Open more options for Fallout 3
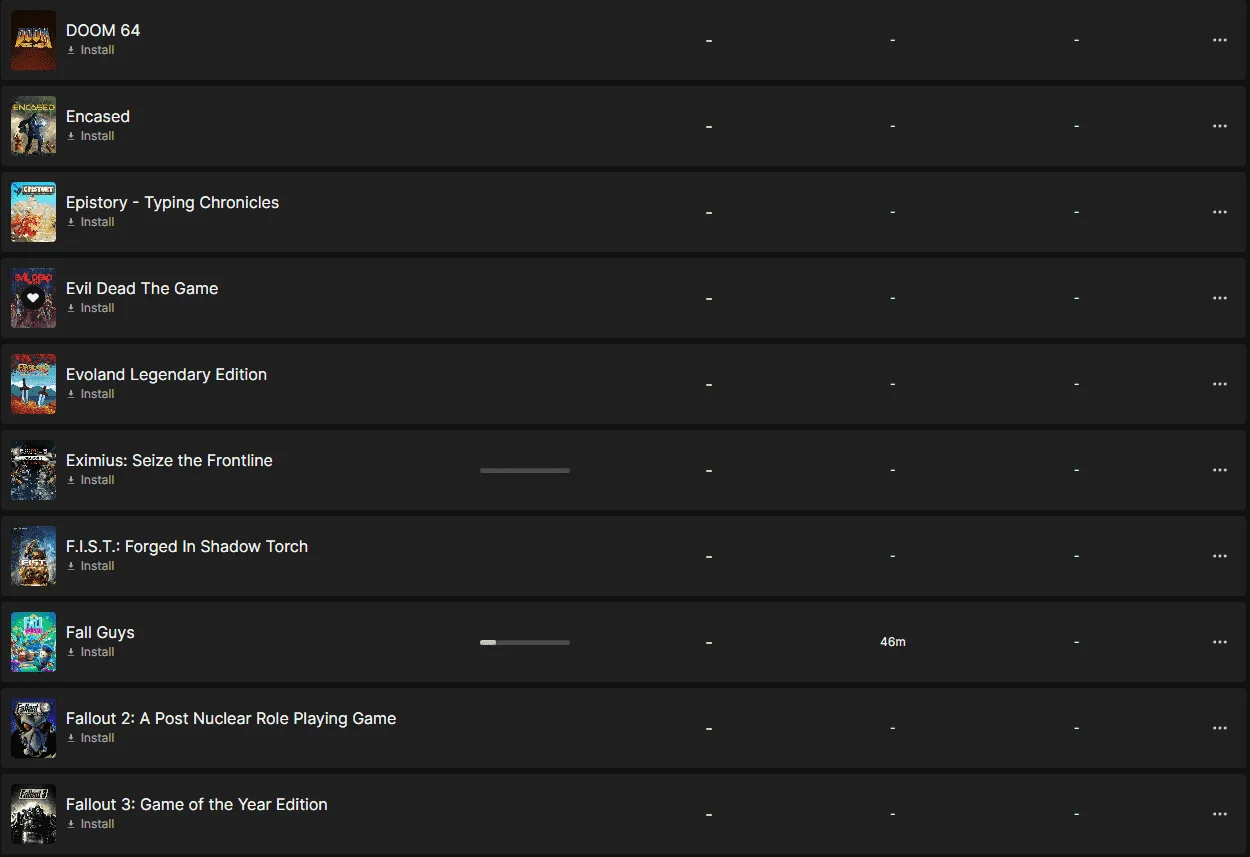Image resolution: width=1250 pixels, height=857 pixels. coord(1219,814)
